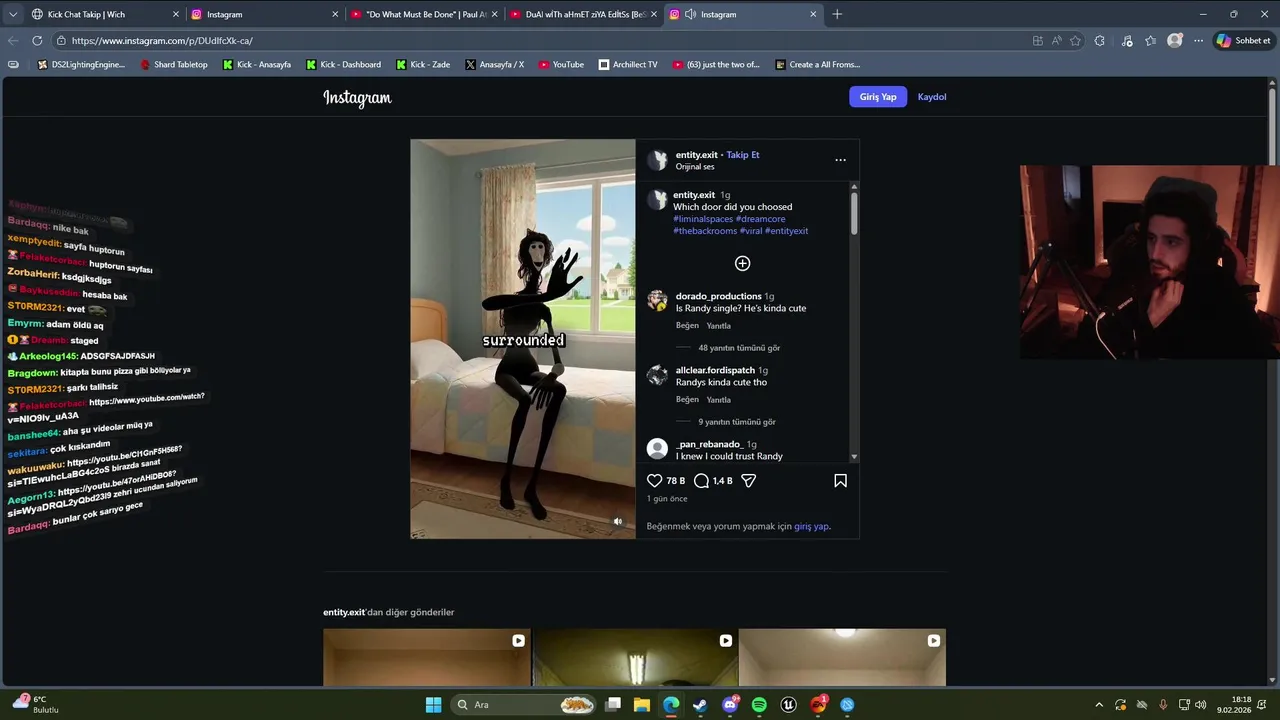Open the Kick - Dashboard bookmark

click(x=342, y=64)
